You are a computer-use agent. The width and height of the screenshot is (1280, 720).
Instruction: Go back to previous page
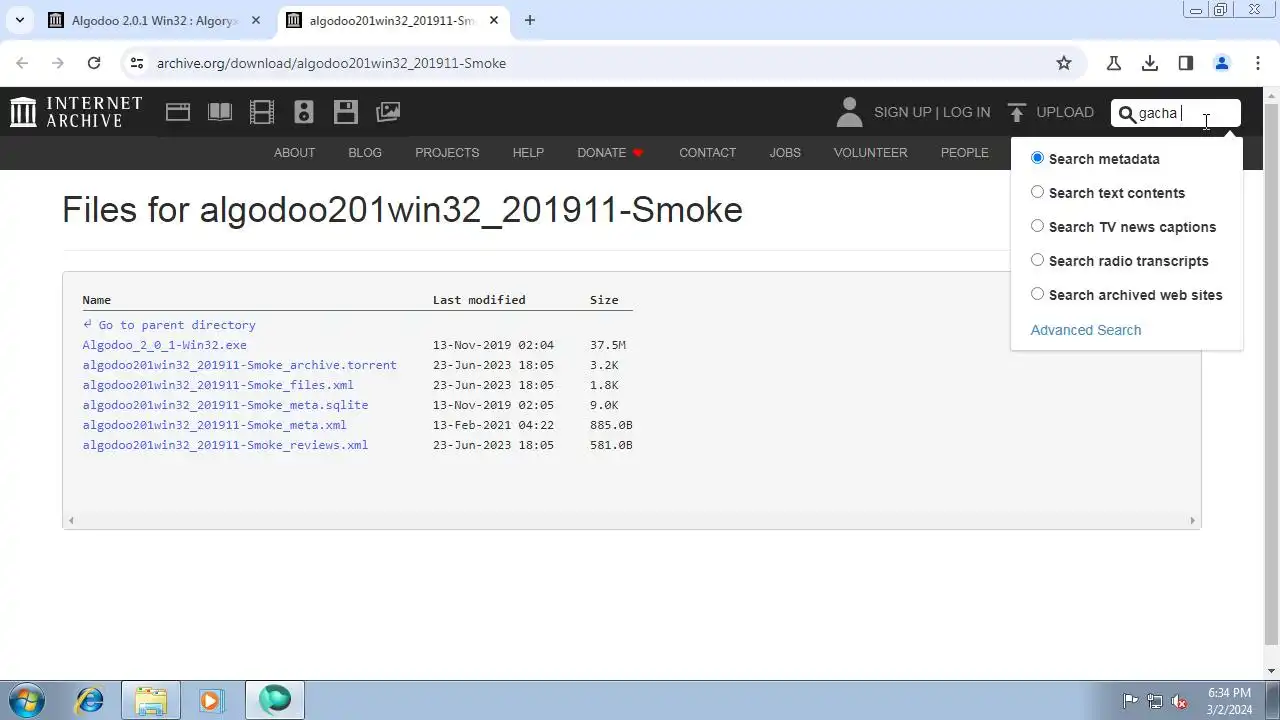click(x=22, y=63)
